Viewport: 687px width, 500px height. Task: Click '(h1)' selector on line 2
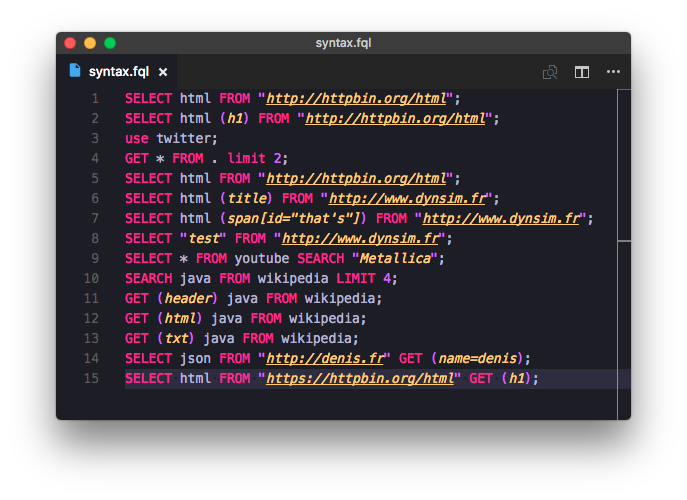(x=234, y=119)
